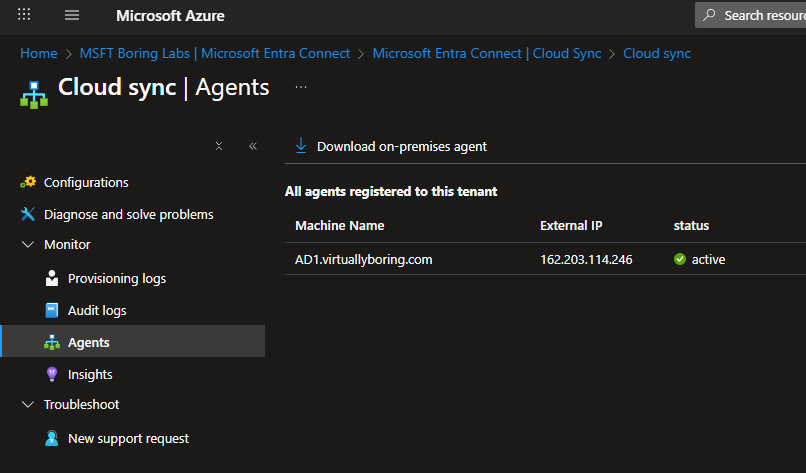Open the more options ellipsis by title
Screen dimensions: 806x473
[x=301, y=87]
